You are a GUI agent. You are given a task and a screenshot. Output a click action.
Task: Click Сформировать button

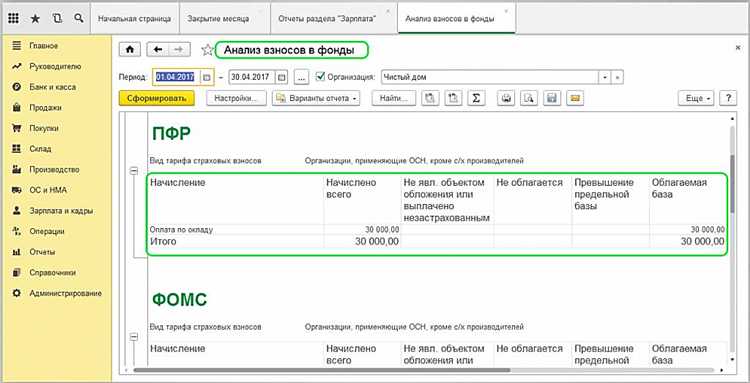[x=157, y=98]
